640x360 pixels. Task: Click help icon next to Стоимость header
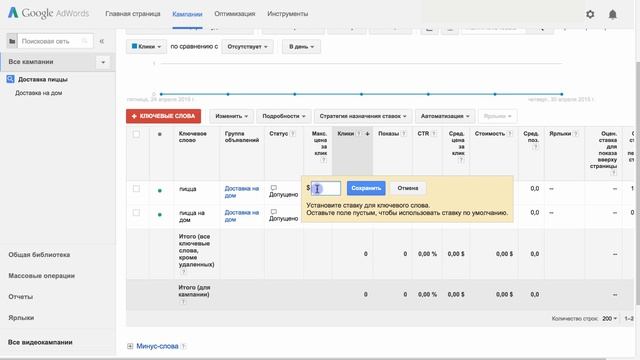point(510,134)
